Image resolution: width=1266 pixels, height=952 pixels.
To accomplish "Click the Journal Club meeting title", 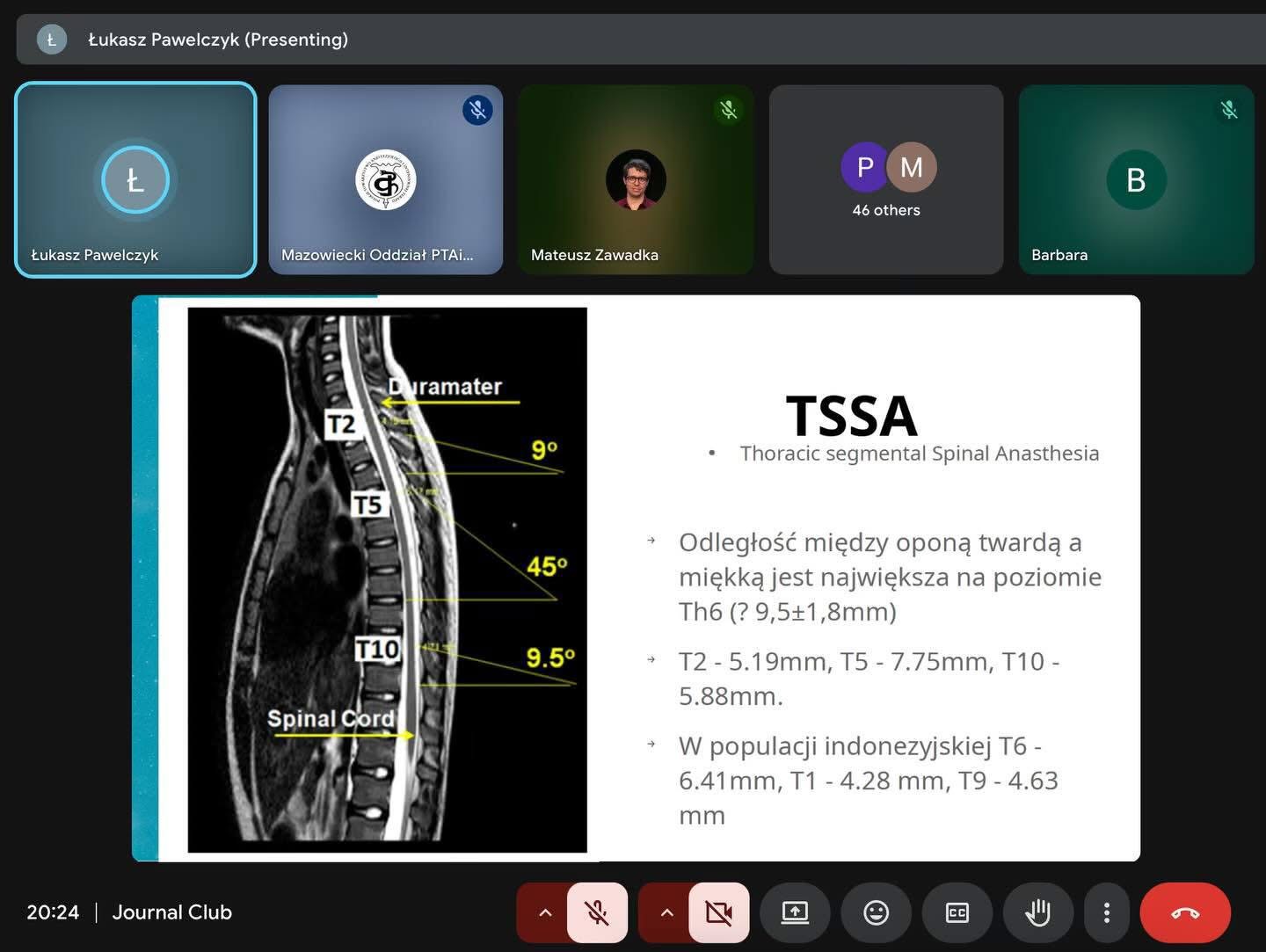I will (x=171, y=912).
